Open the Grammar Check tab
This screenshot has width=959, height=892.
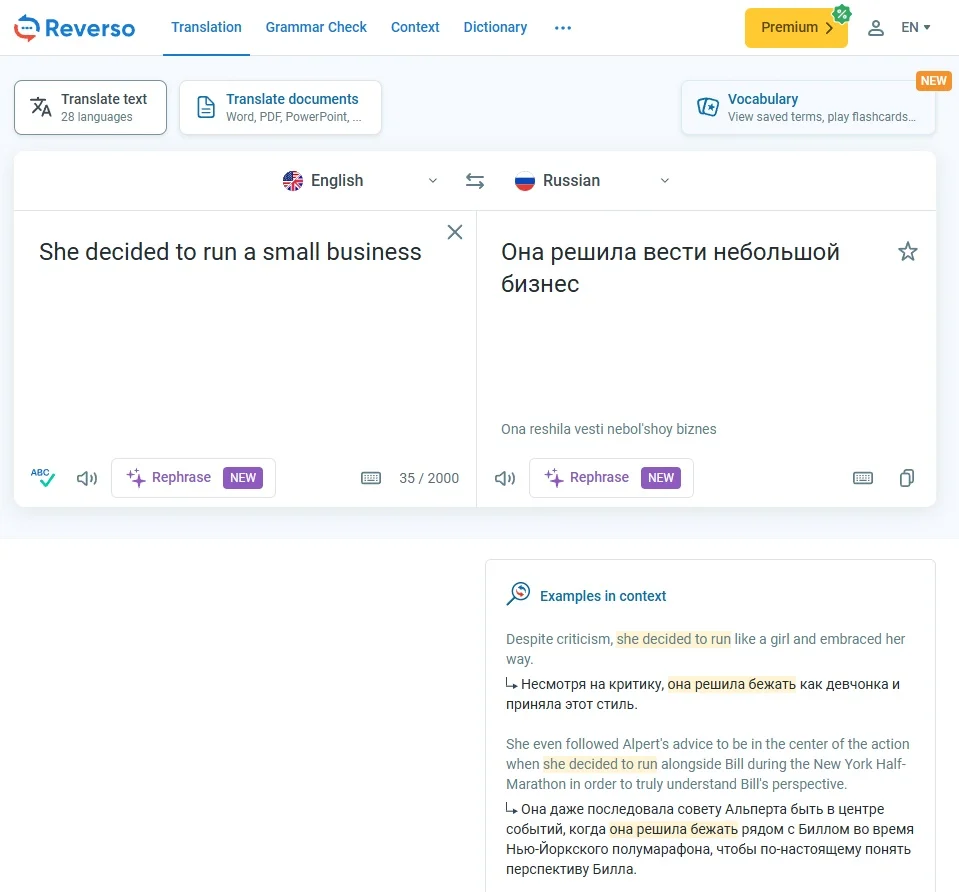pos(316,28)
